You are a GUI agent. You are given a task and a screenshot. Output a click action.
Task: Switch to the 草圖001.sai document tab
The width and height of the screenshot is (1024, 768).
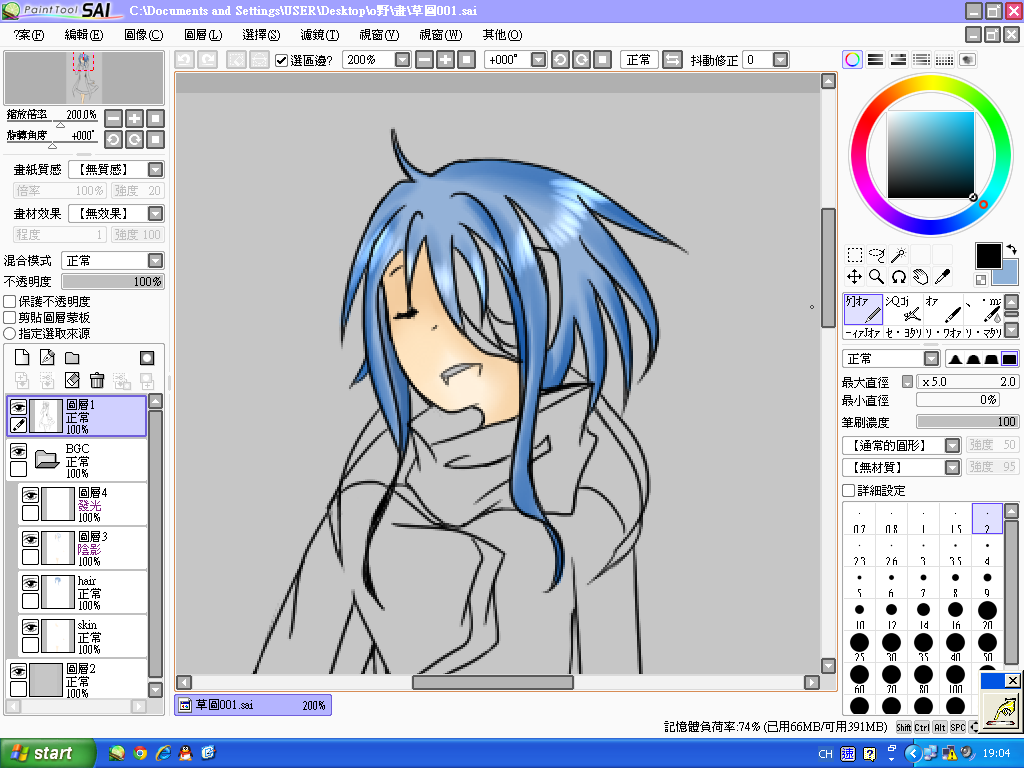point(253,705)
